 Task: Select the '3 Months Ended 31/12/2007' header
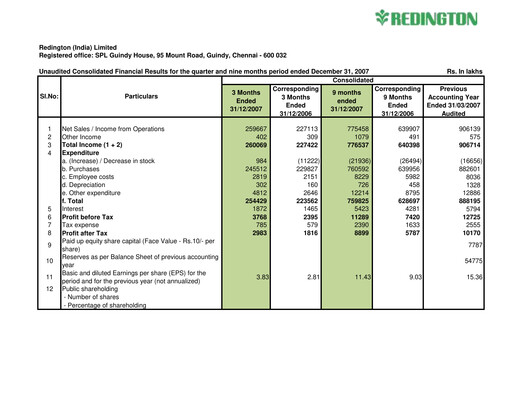pos(246,101)
